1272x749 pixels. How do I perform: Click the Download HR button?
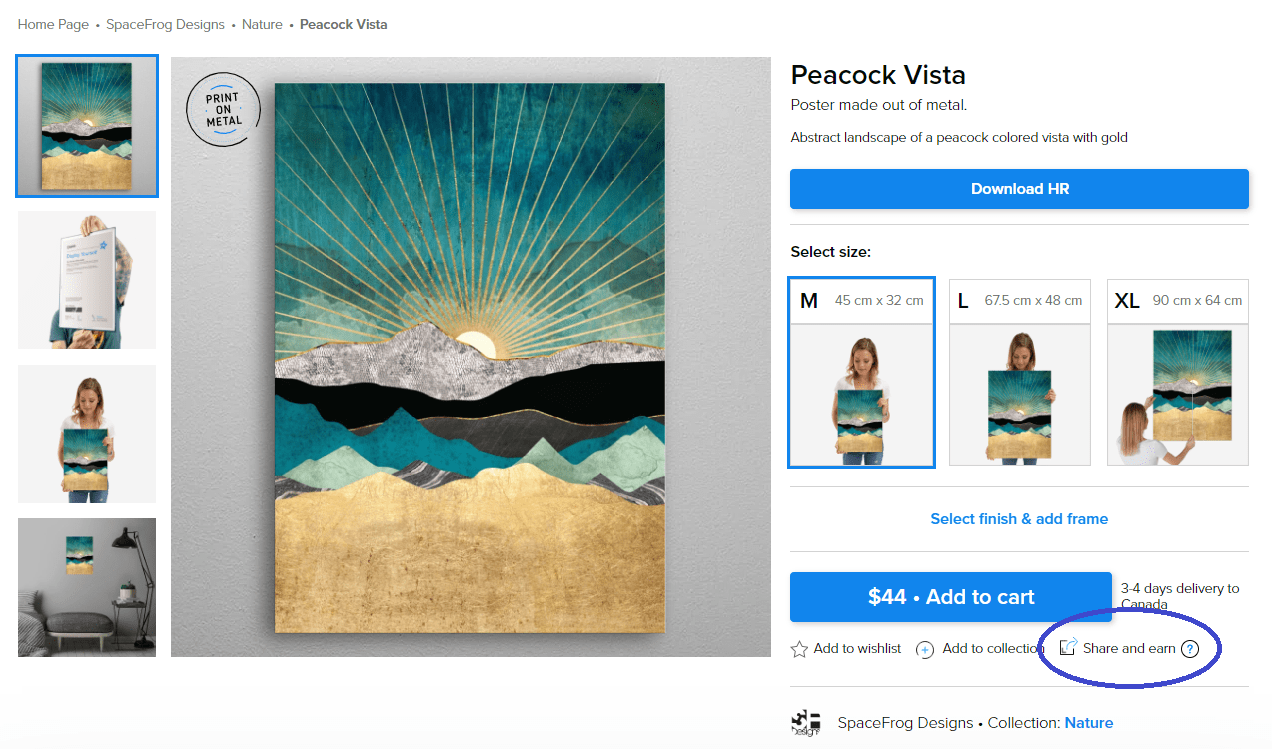(1019, 189)
